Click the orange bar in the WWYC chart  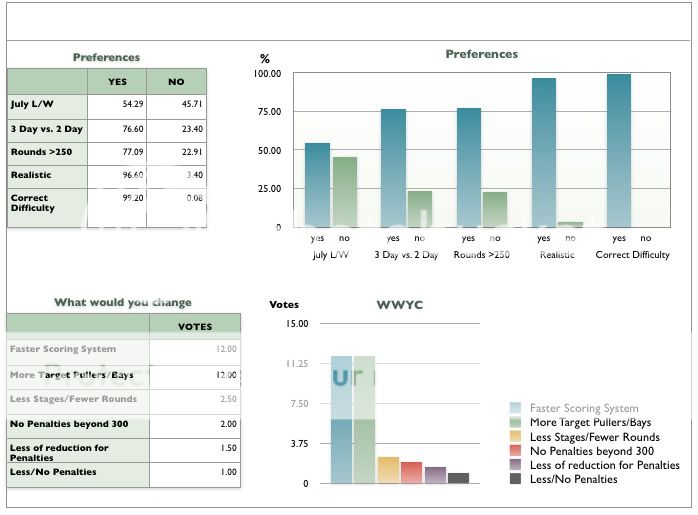388,470
